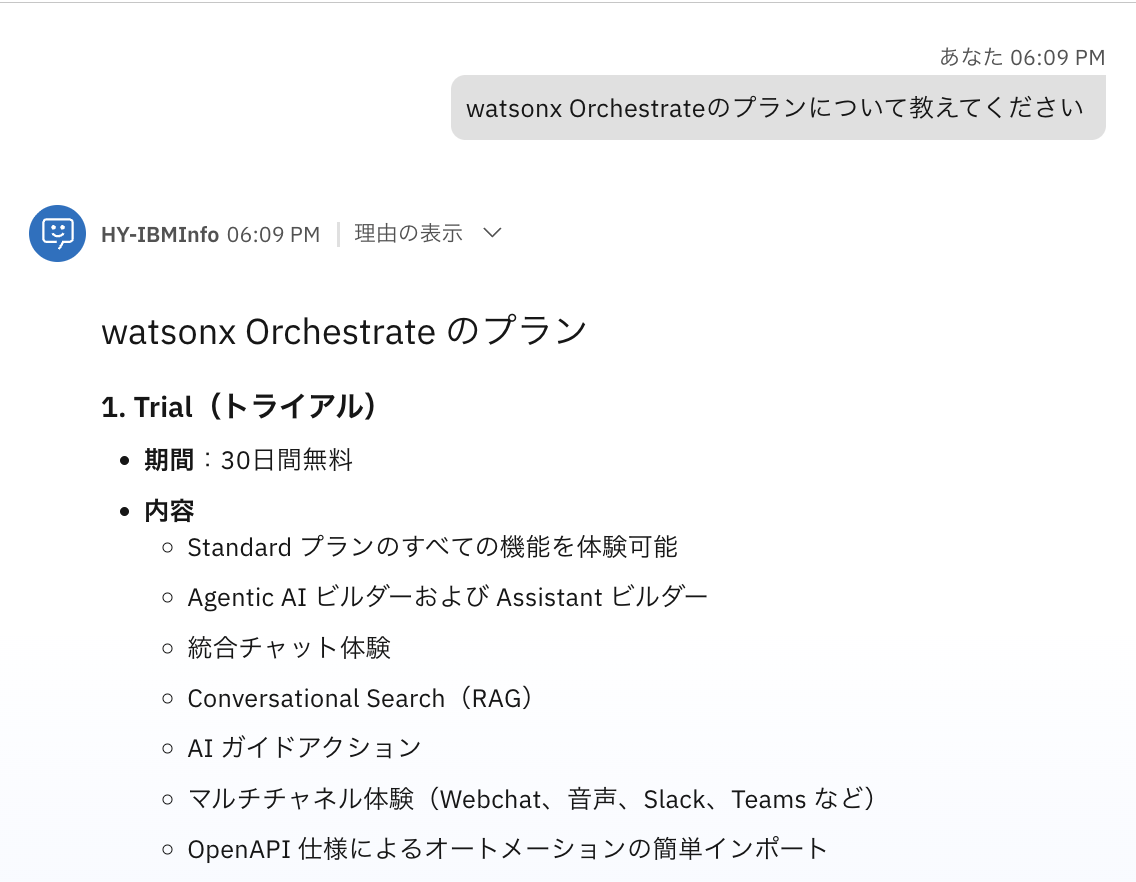Click the 理由の表示 label
This screenshot has width=1136, height=882.
click(x=408, y=234)
